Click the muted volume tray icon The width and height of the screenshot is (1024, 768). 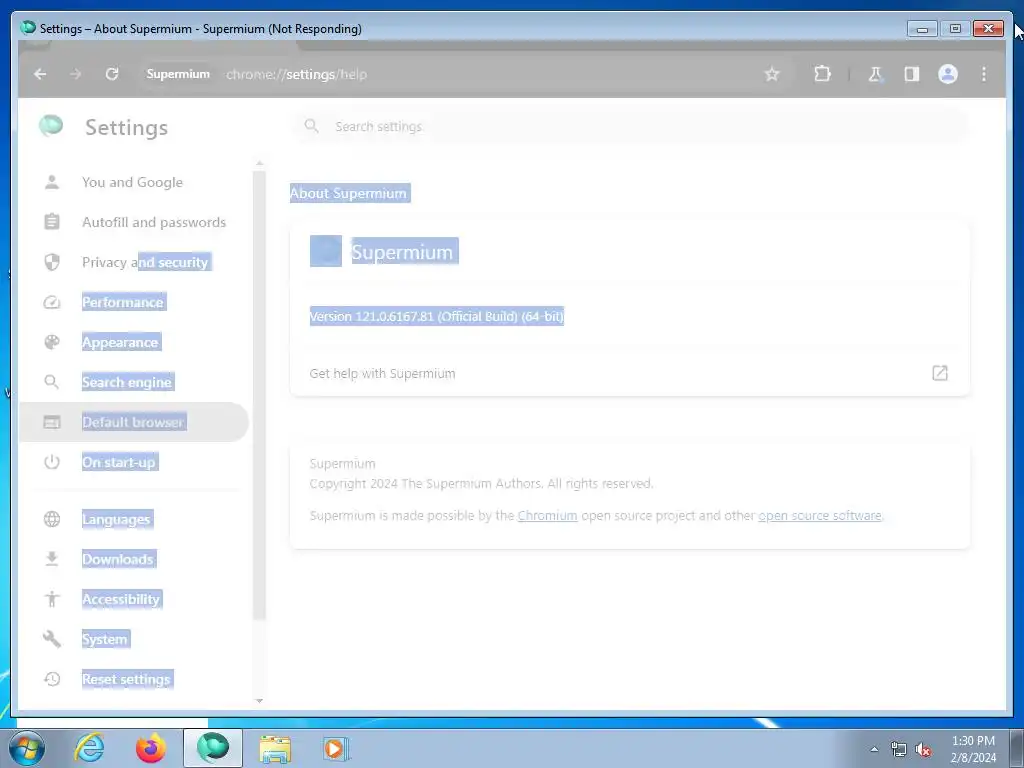click(x=923, y=750)
